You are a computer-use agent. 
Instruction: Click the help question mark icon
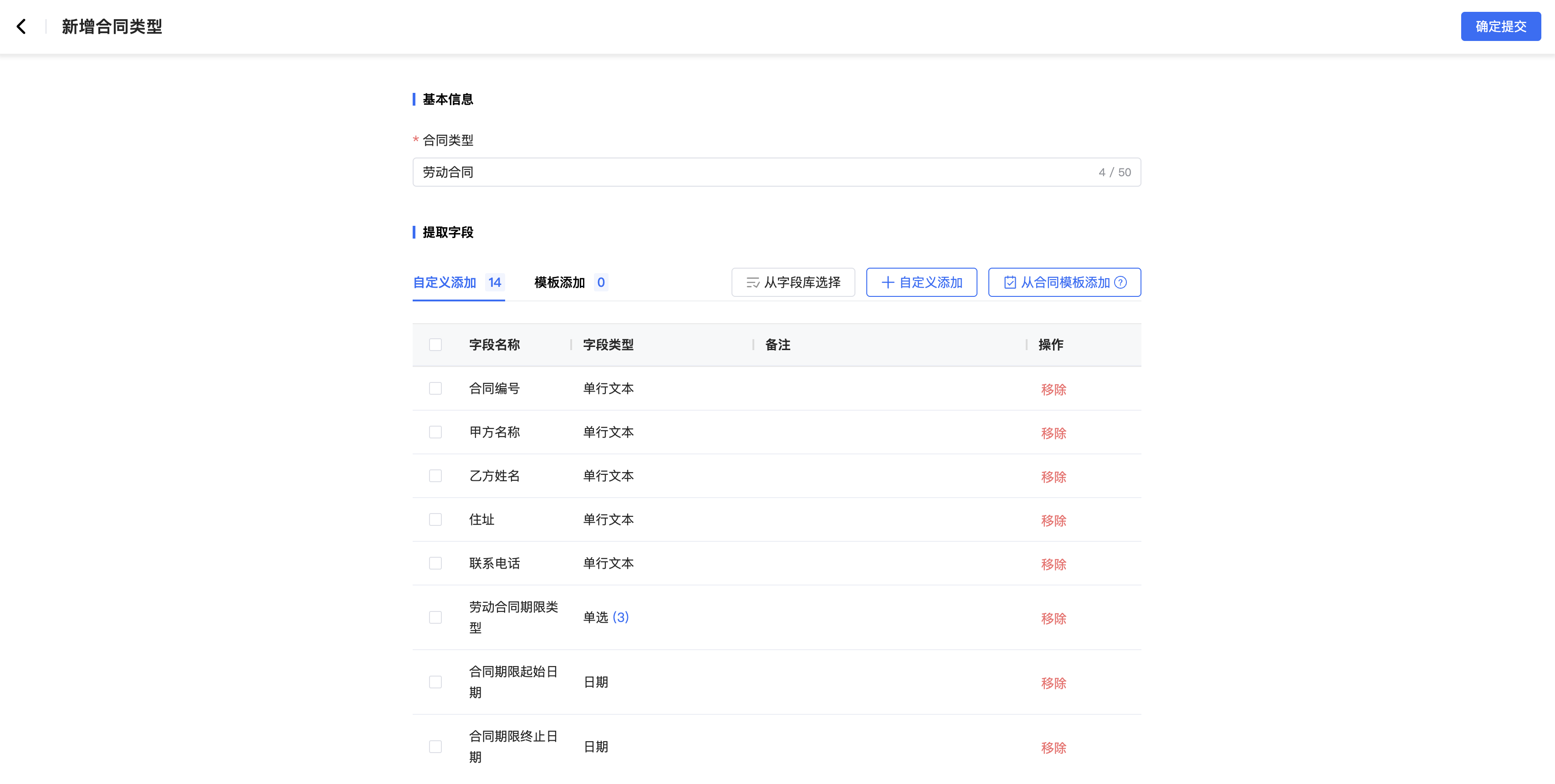pyautogui.click(x=1120, y=282)
